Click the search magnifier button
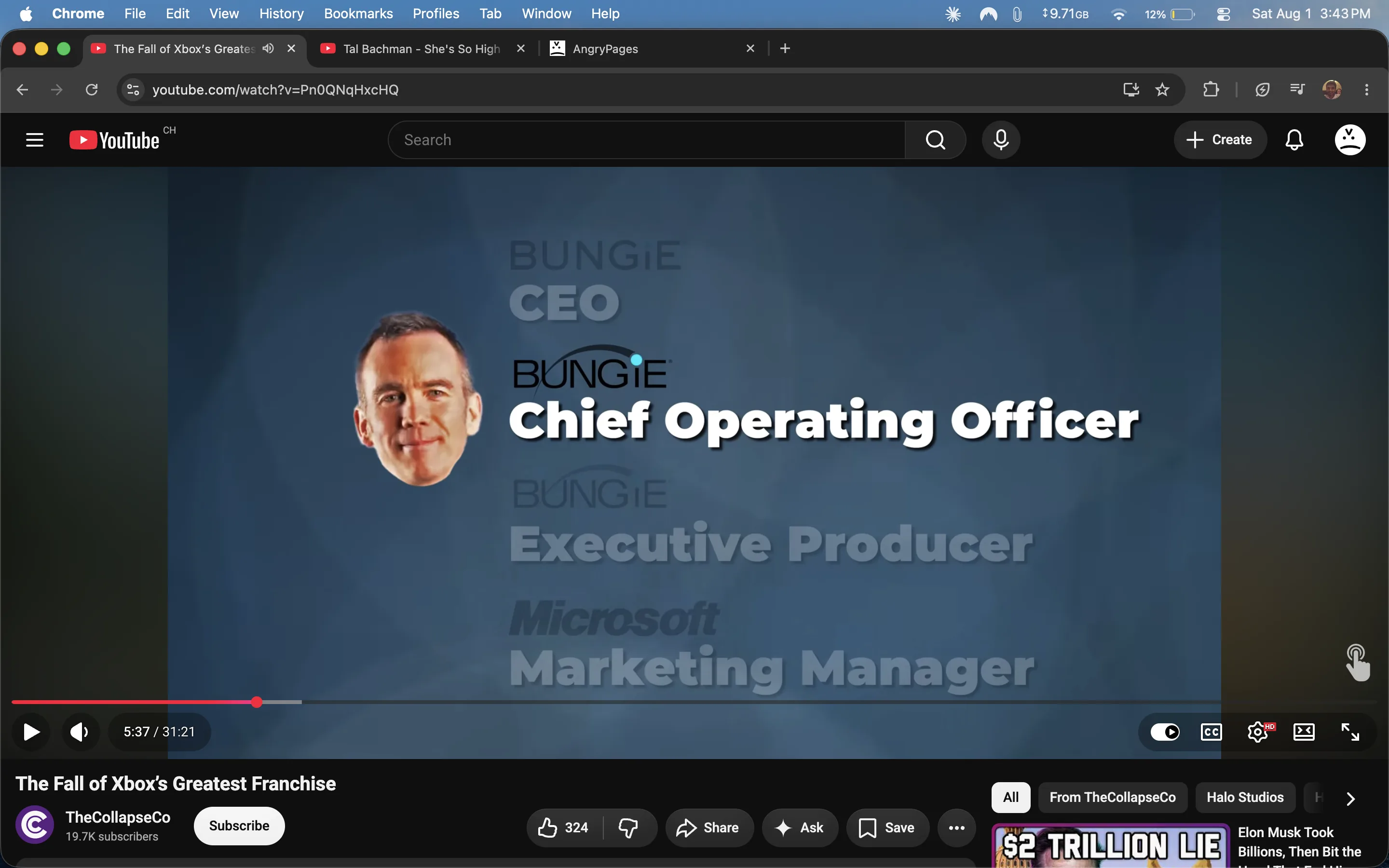The image size is (1389, 868). coord(935,140)
